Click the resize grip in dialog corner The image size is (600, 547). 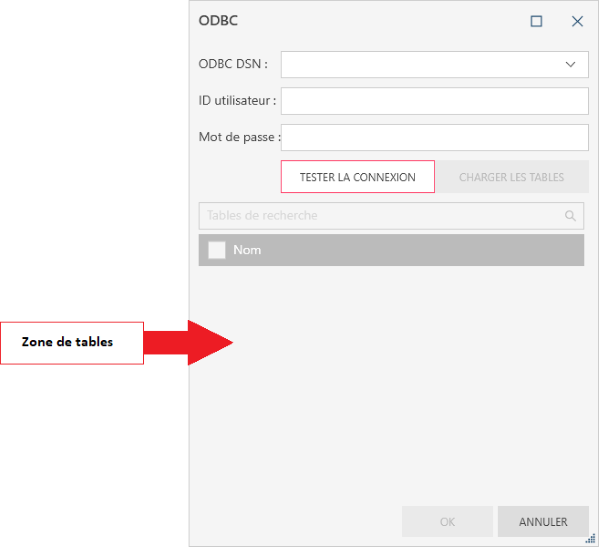tap(591, 538)
